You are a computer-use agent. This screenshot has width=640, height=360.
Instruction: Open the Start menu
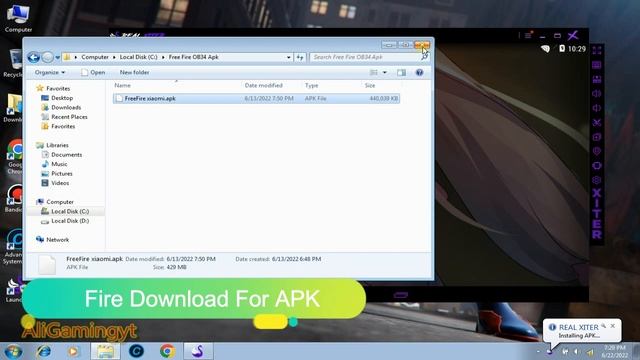click(x=13, y=351)
